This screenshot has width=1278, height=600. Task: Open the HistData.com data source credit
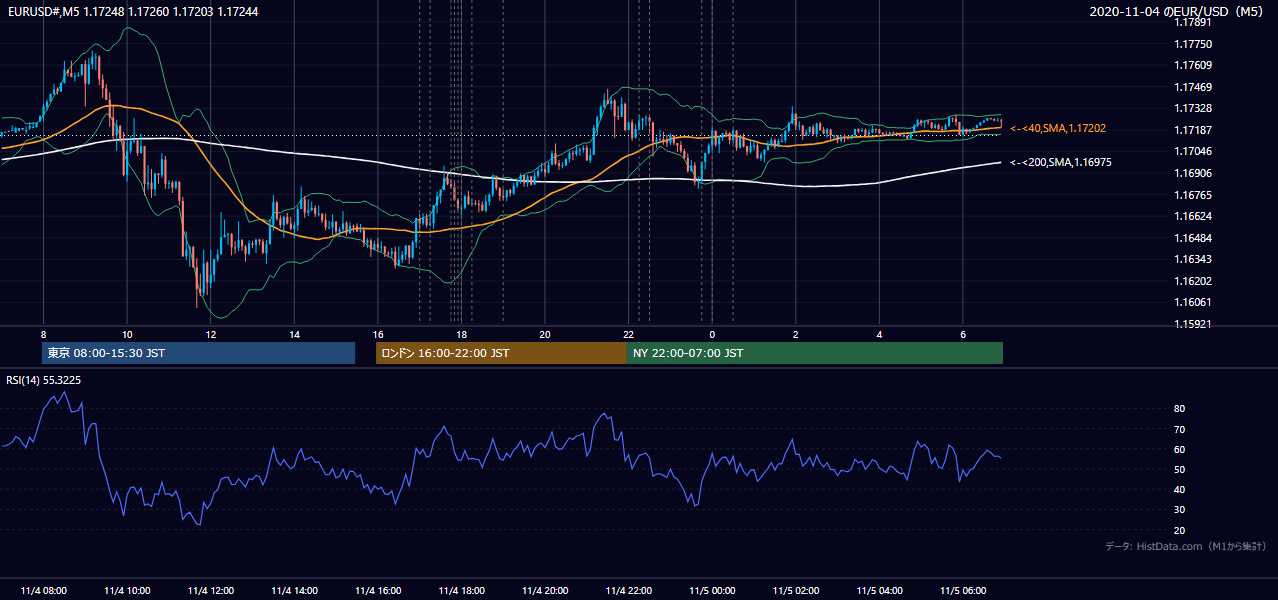coord(1186,546)
